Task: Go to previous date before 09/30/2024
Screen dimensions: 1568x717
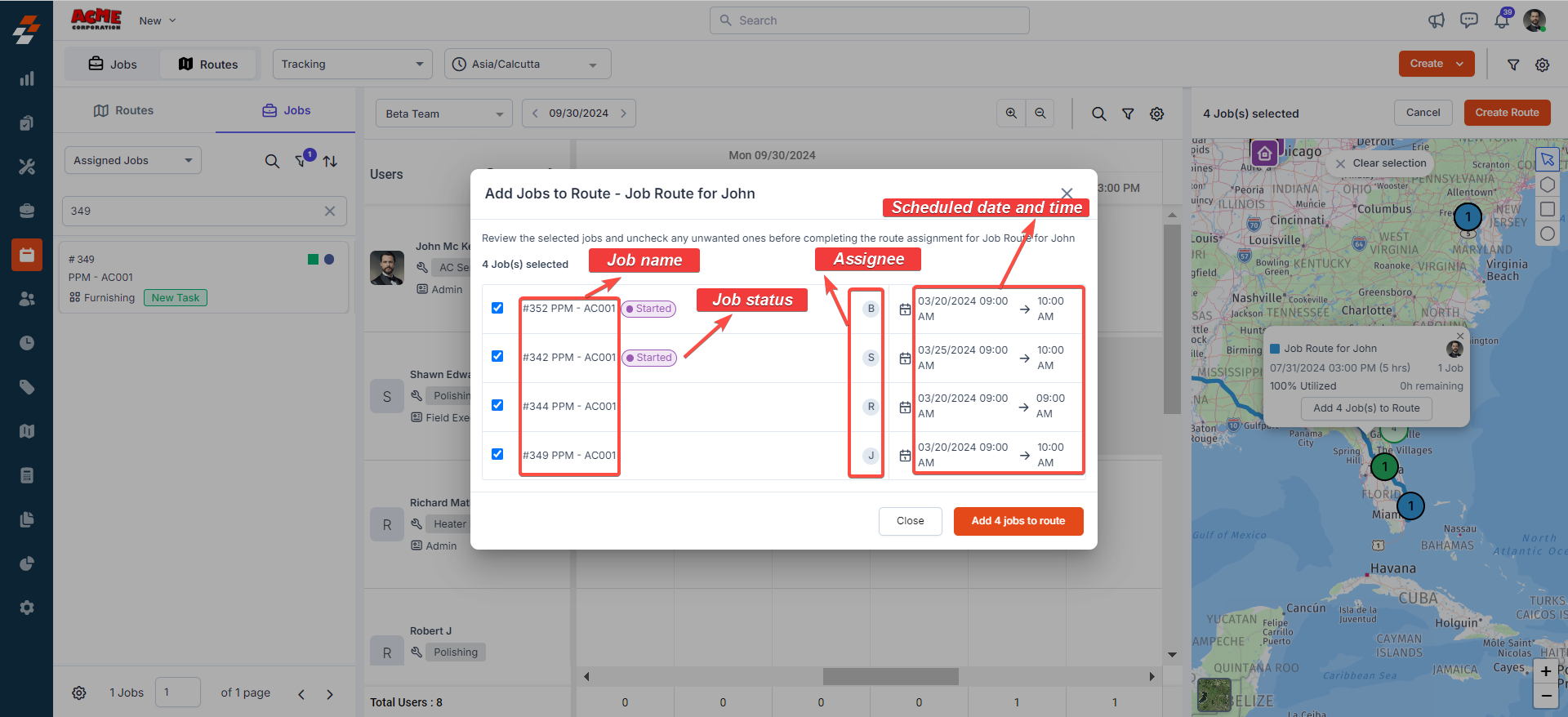Action: tap(535, 114)
